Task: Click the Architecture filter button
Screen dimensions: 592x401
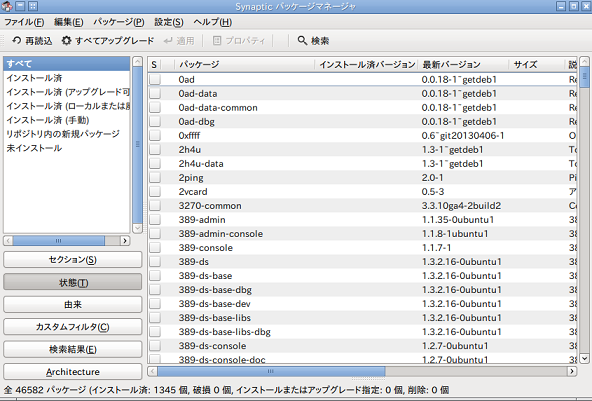Action: (72, 372)
